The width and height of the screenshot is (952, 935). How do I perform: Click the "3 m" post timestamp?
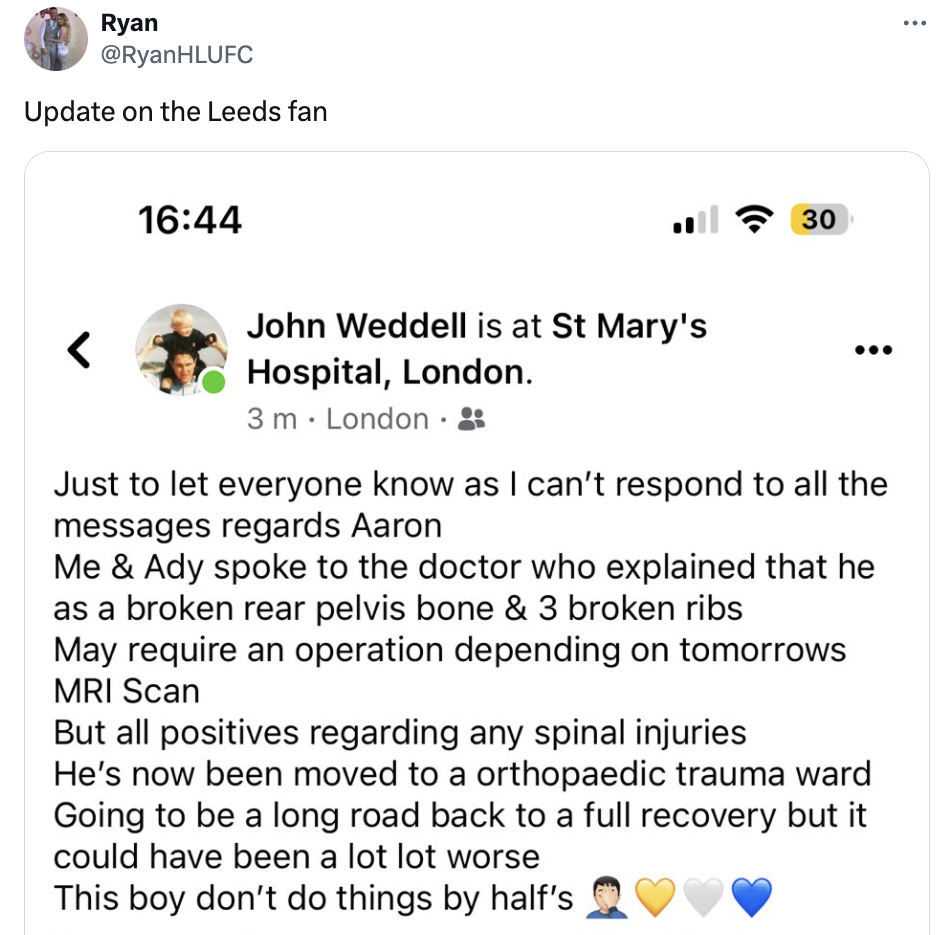click(x=272, y=419)
